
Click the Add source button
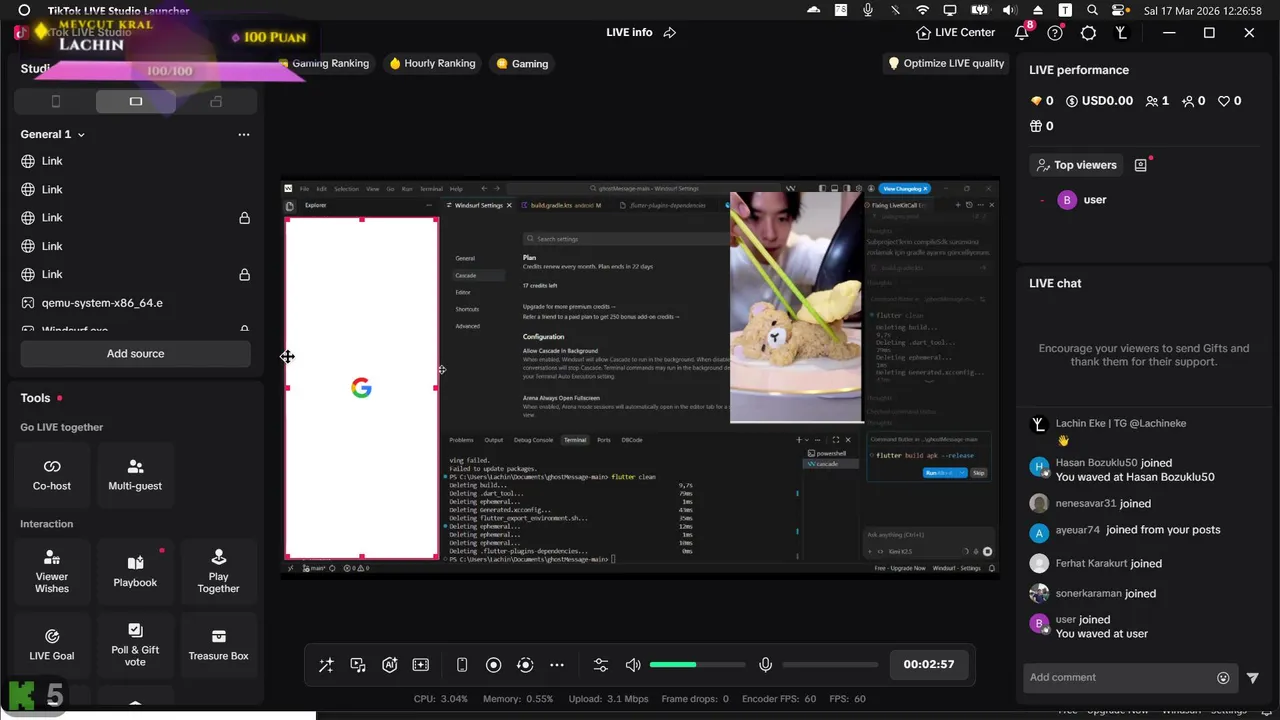pyautogui.click(x=135, y=354)
